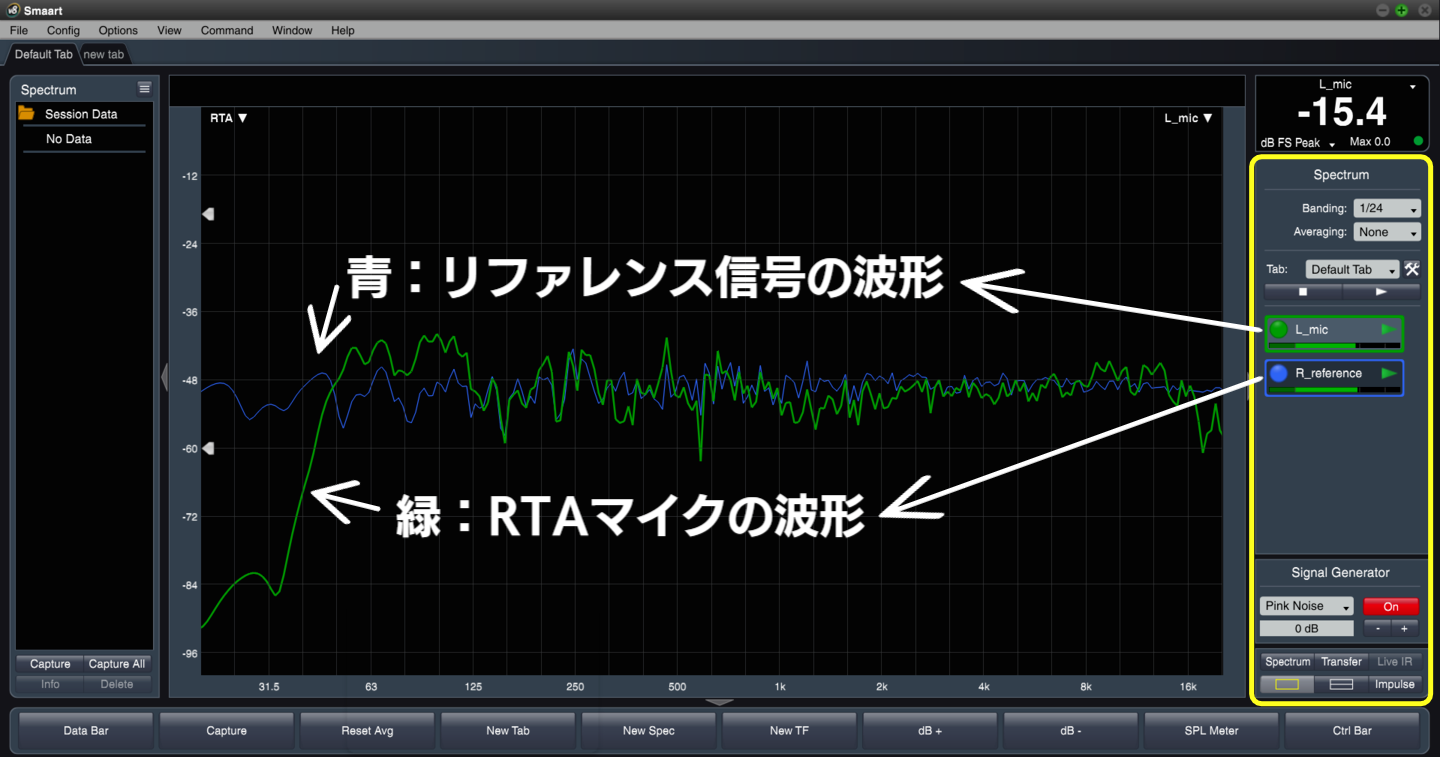This screenshot has width=1440, height=757.
Task: Turn off the signal generator On button
Action: click(x=1390, y=606)
